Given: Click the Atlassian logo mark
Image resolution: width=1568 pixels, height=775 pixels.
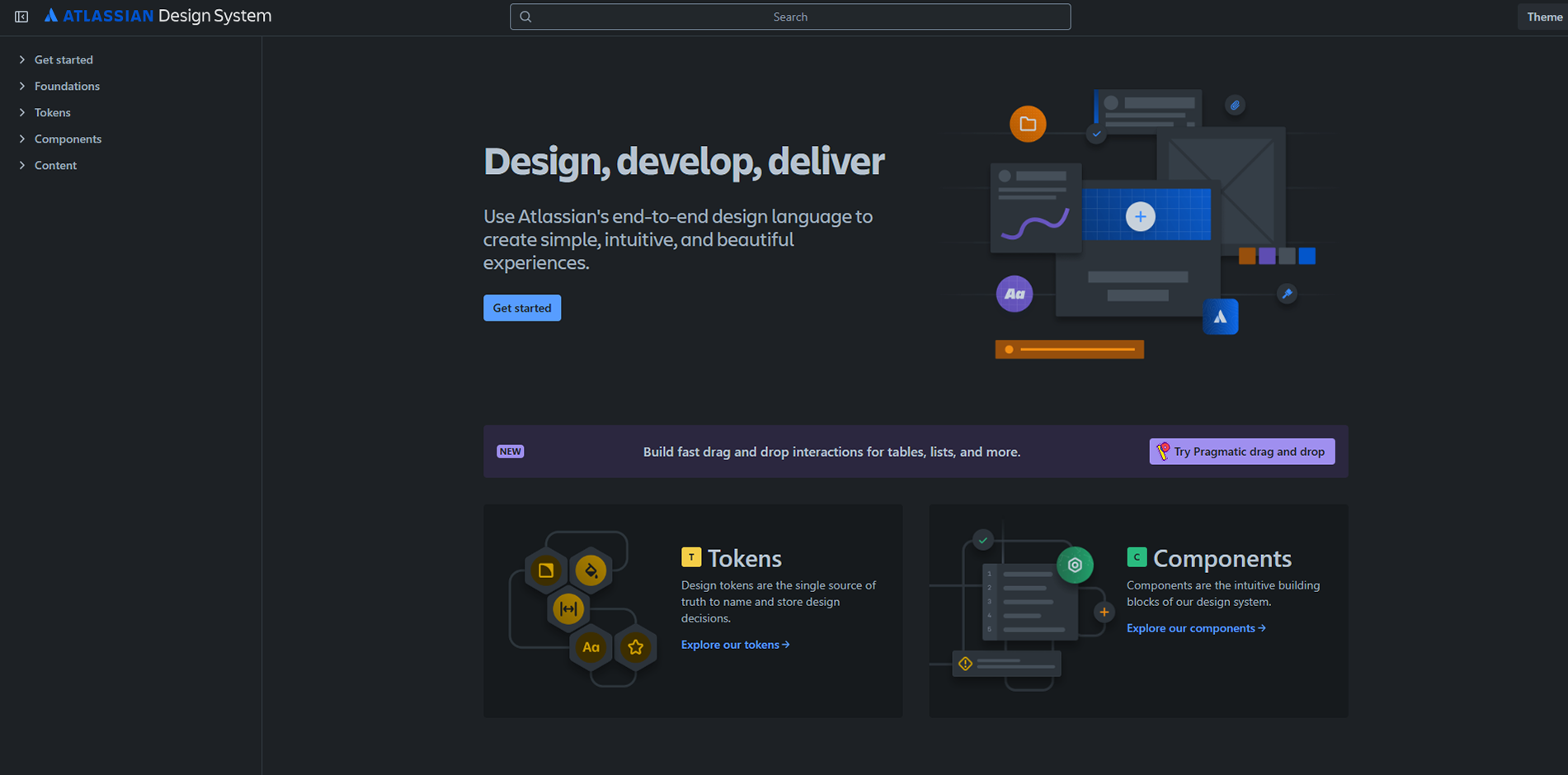Looking at the screenshot, I should click(51, 16).
